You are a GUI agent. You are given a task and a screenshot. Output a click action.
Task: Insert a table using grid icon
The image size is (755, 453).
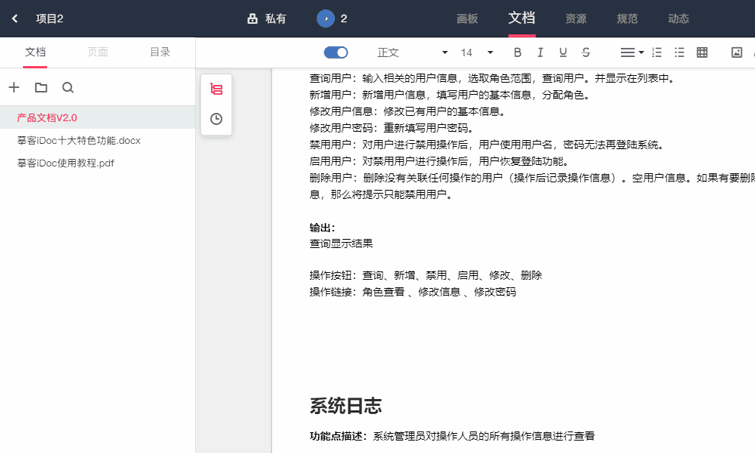tap(702, 52)
